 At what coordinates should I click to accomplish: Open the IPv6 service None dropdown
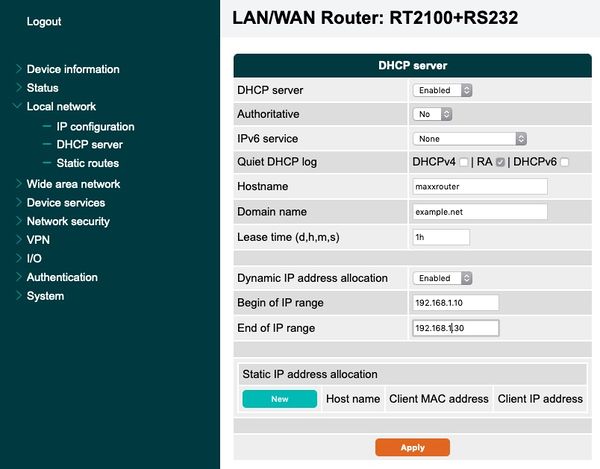(x=470, y=138)
